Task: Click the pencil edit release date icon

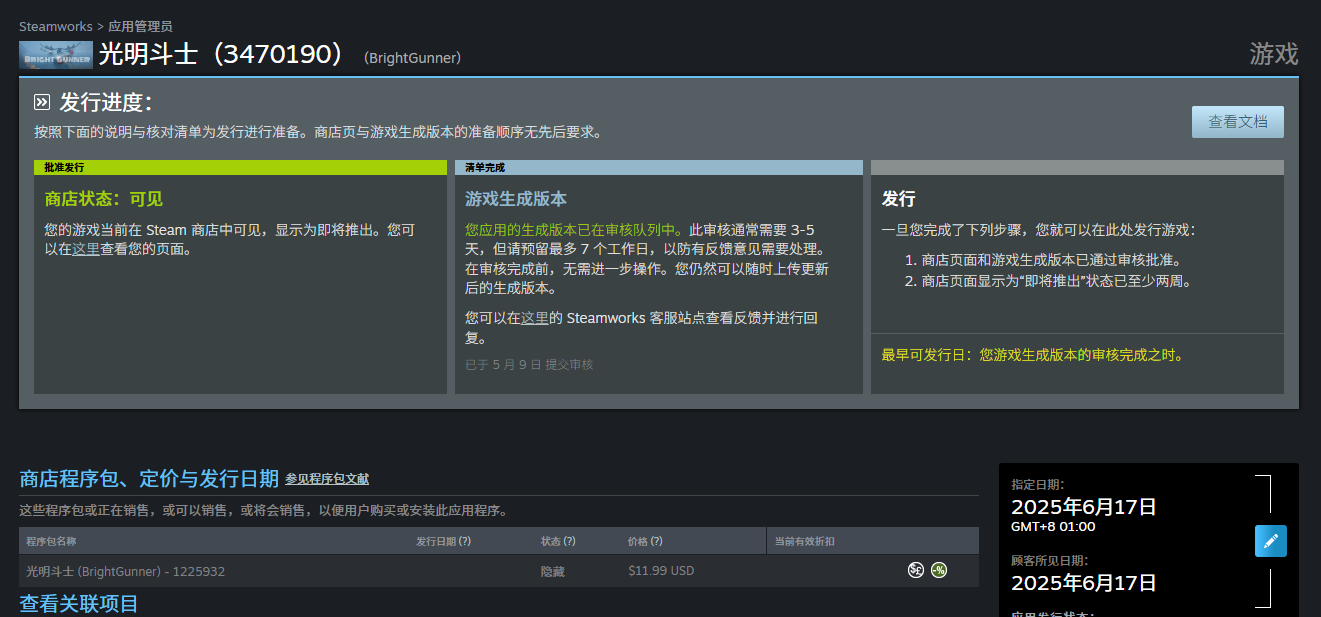Action: pos(1271,541)
